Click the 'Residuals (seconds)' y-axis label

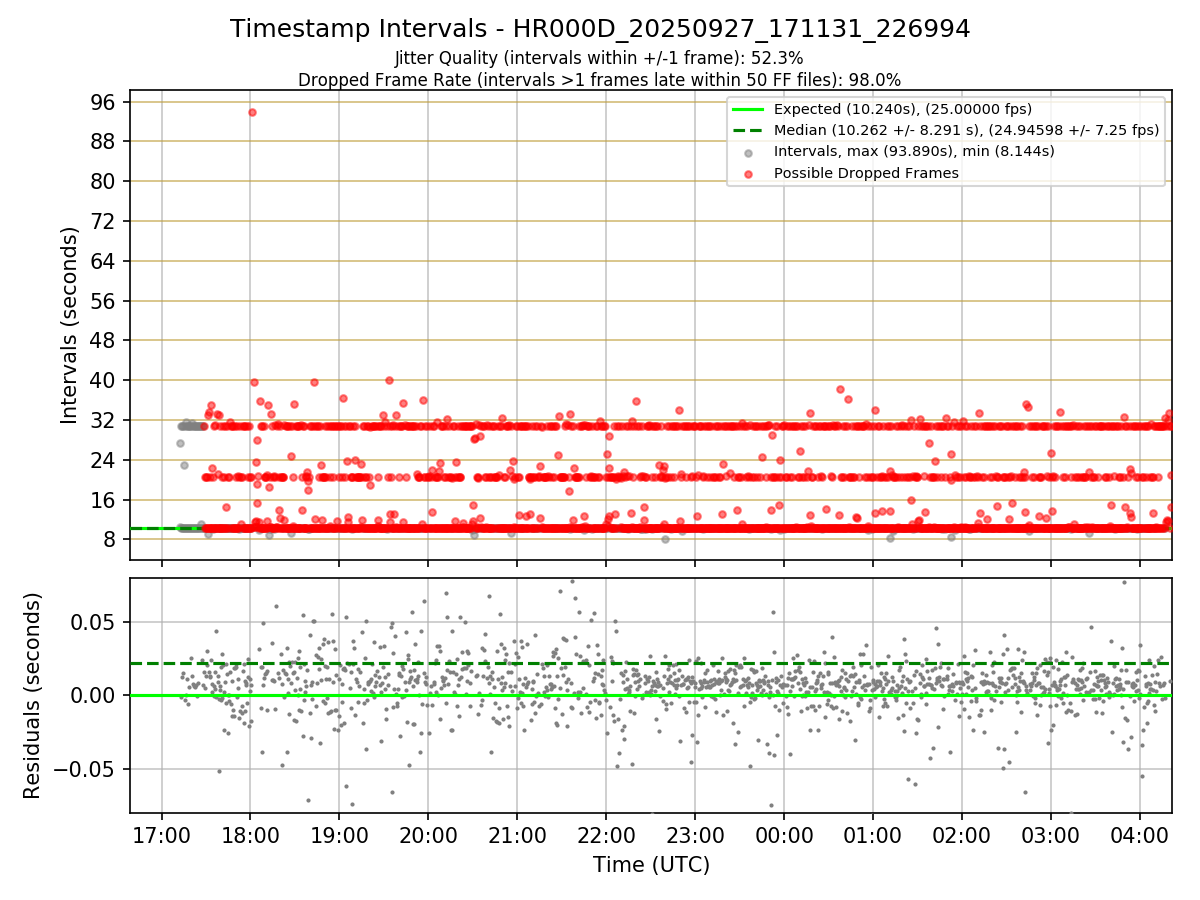point(32,695)
